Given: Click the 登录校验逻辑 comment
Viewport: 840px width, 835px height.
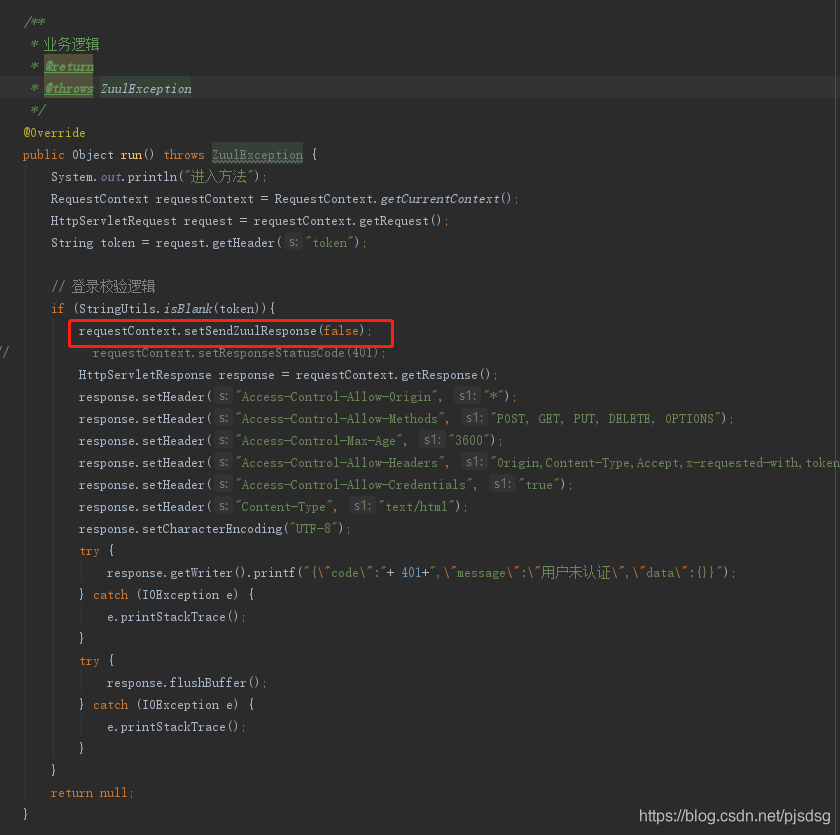Looking at the screenshot, I should point(103,287).
